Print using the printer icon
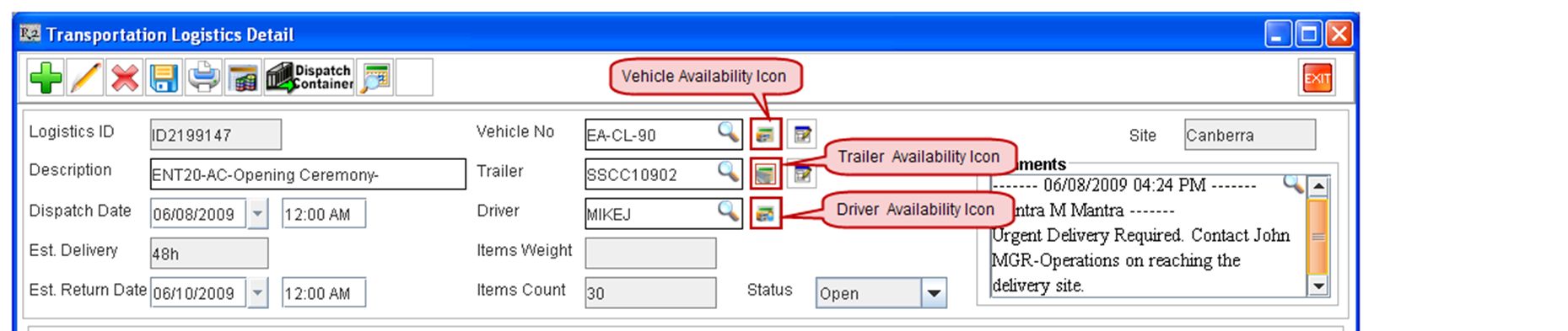 click(203, 77)
